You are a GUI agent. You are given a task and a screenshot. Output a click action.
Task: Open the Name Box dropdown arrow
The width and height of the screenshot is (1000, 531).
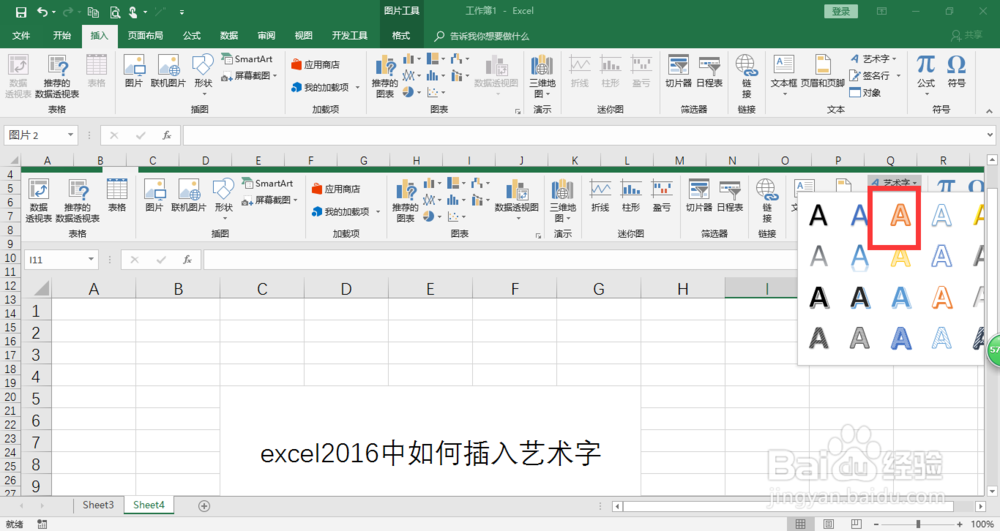(x=71, y=135)
